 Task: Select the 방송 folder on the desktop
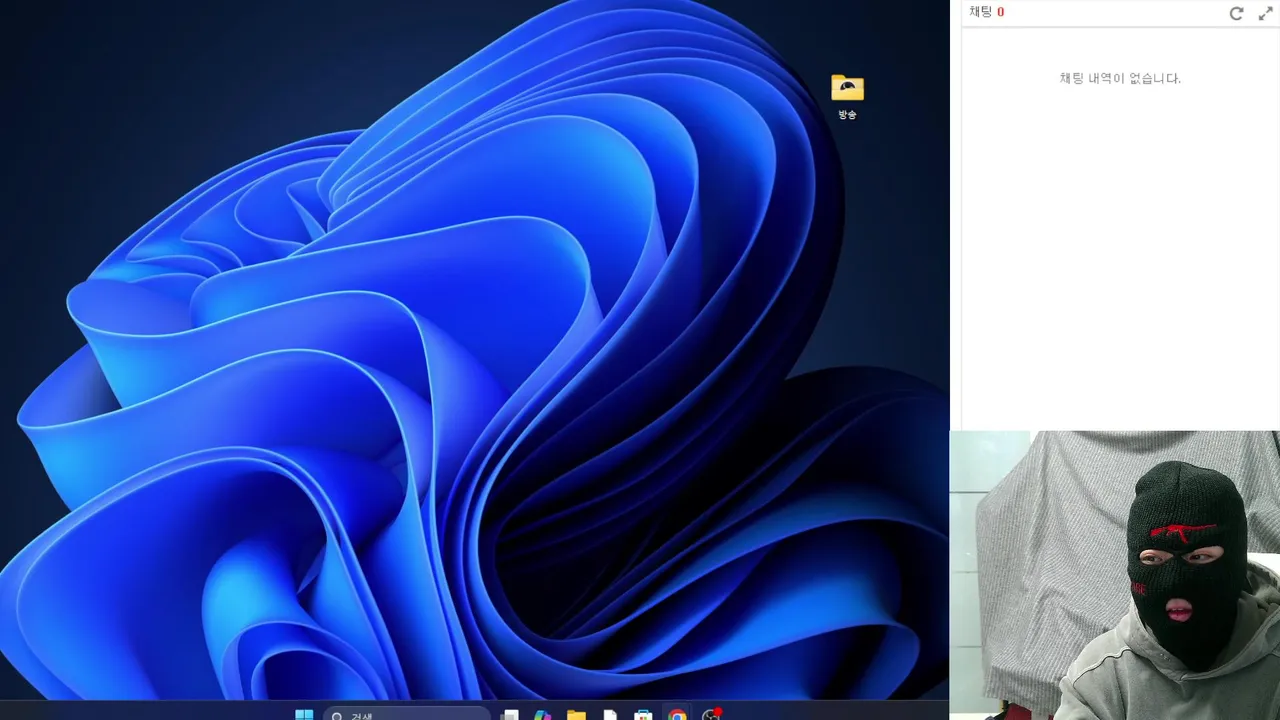(x=847, y=97)
